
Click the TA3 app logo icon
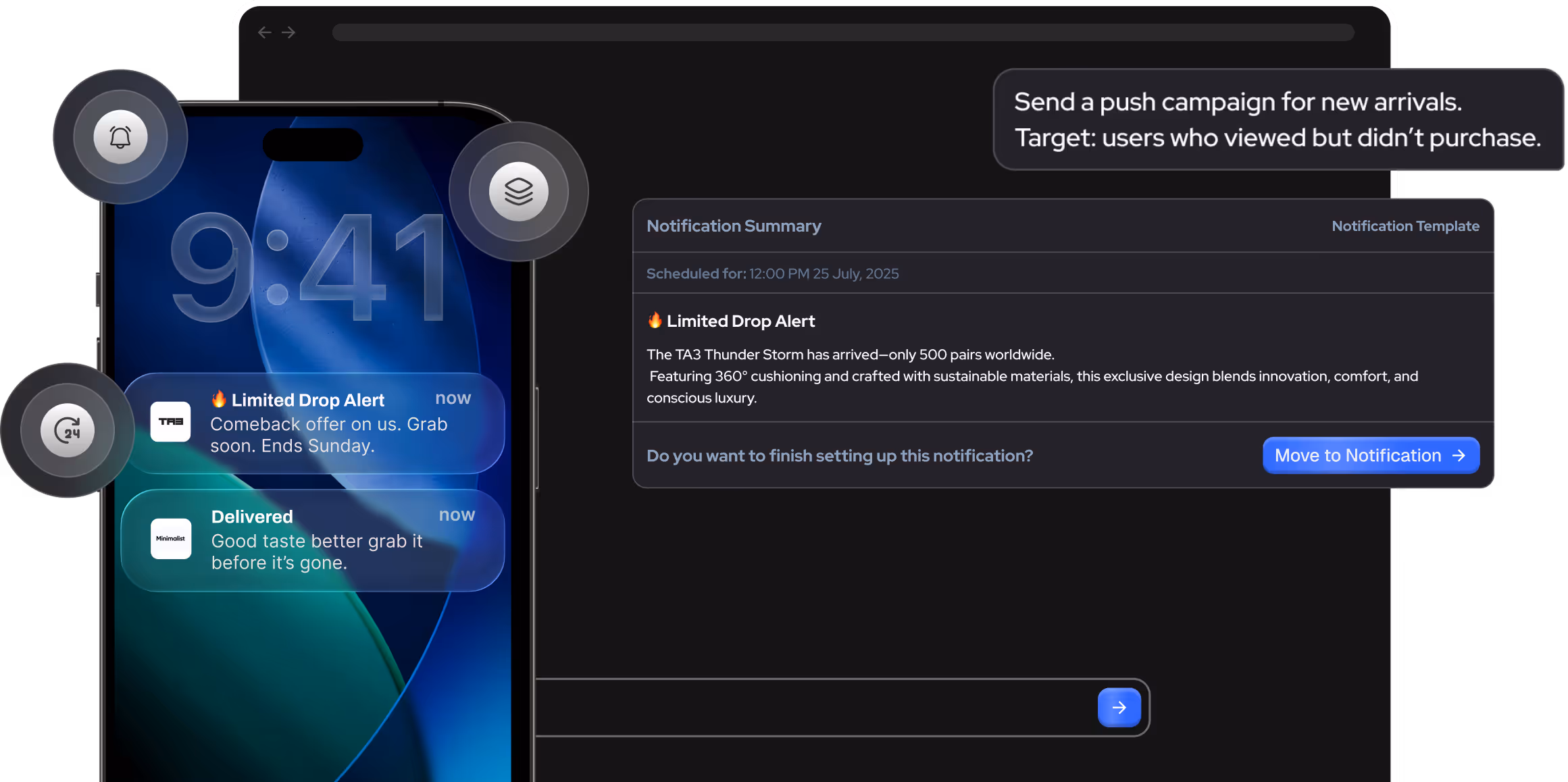[x=170, y=421]
